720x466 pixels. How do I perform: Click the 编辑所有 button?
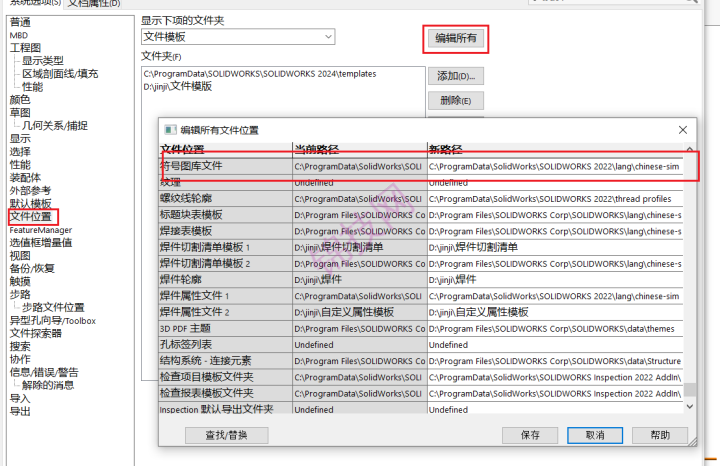(x=456, y=38)
